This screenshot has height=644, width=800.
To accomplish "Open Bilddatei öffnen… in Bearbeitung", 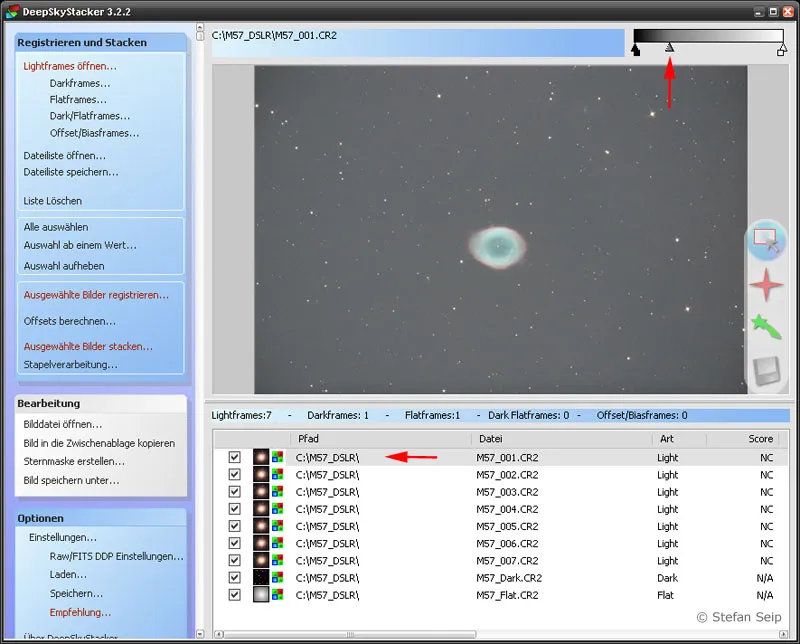I will [63, 424].
